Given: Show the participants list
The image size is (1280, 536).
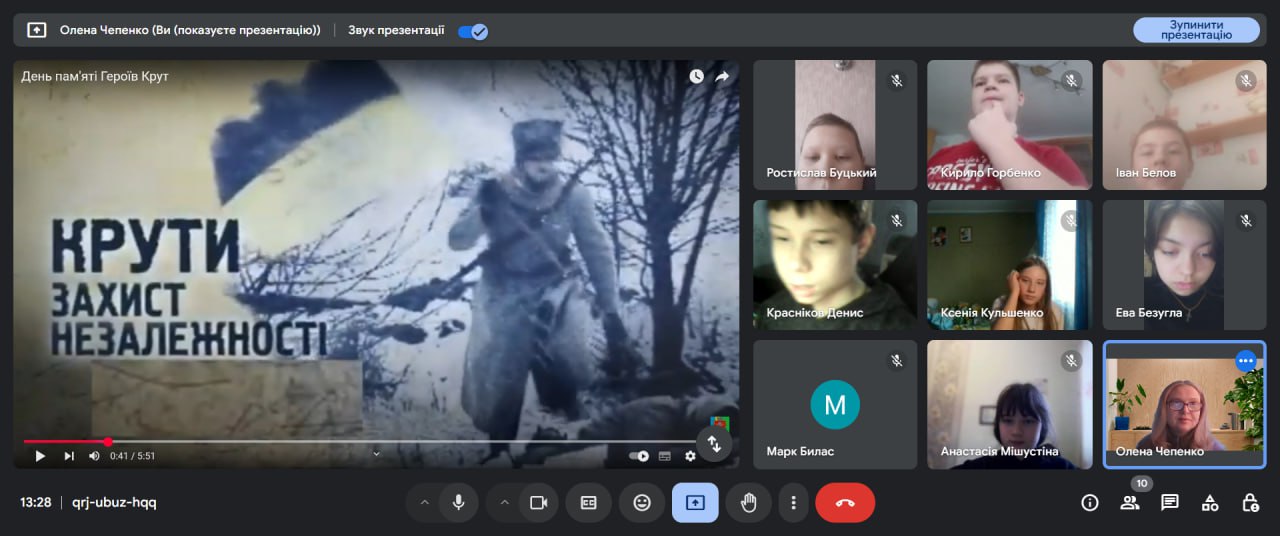Looking at the screenshot, I should tap(1130, 503).
